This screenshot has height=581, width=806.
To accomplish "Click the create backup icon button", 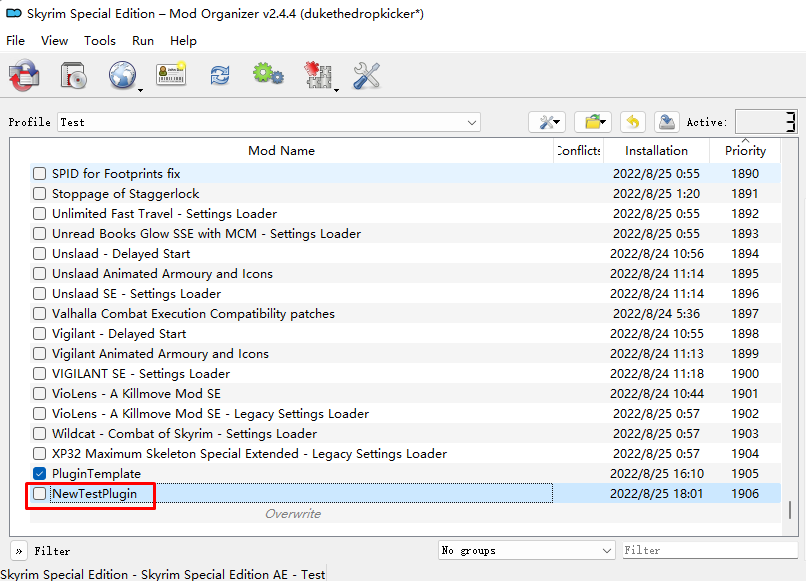I will (x=667, y=122).
